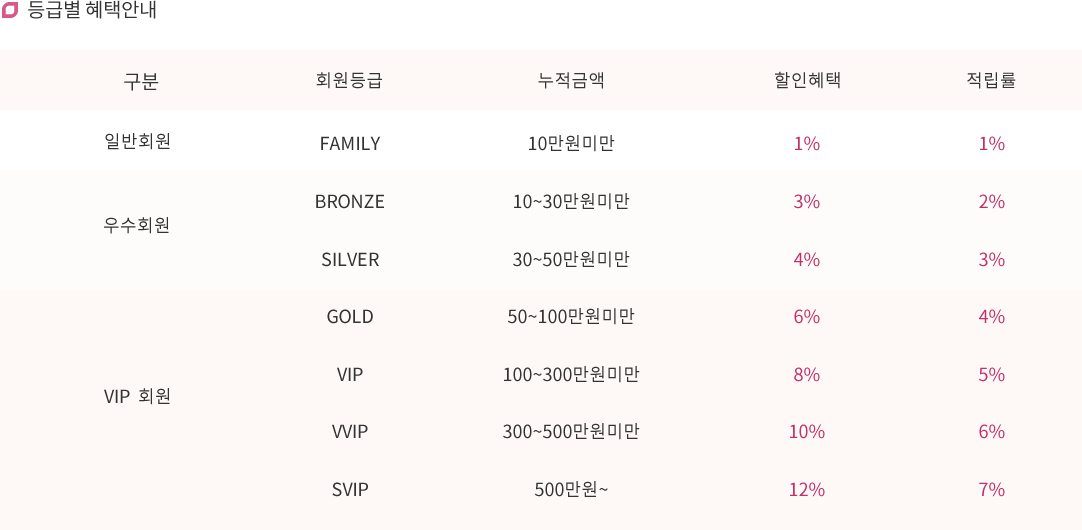Click the VVIP grade cell
Image resolution: width=1082 pixels, height=530 pixels.
[350, 432]
